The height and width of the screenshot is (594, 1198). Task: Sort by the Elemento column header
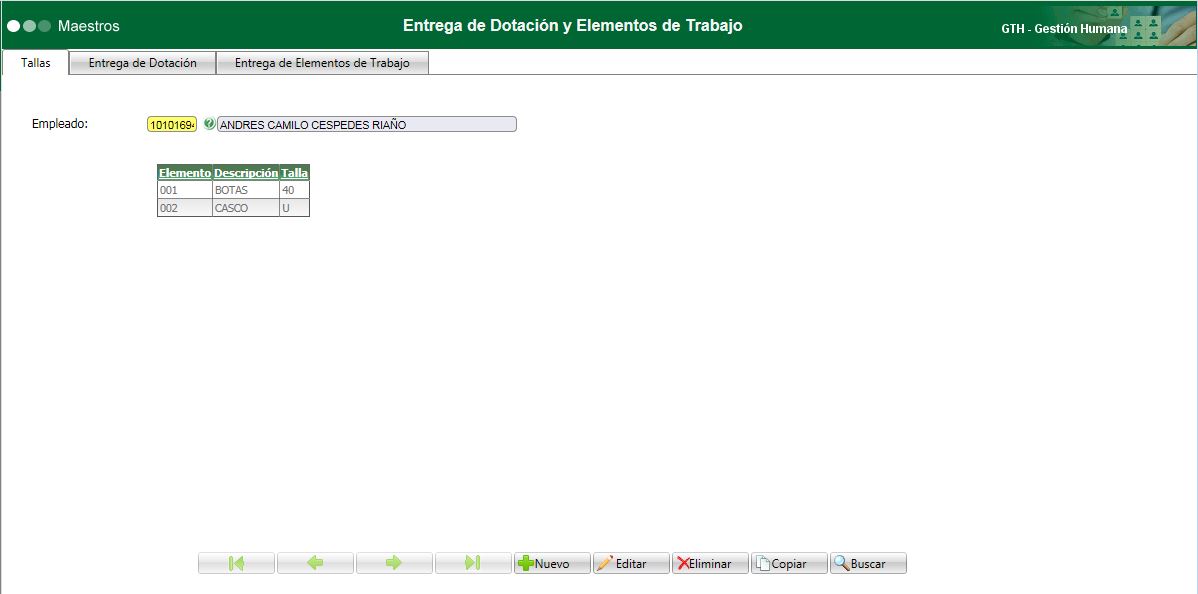tap(185, 173)
